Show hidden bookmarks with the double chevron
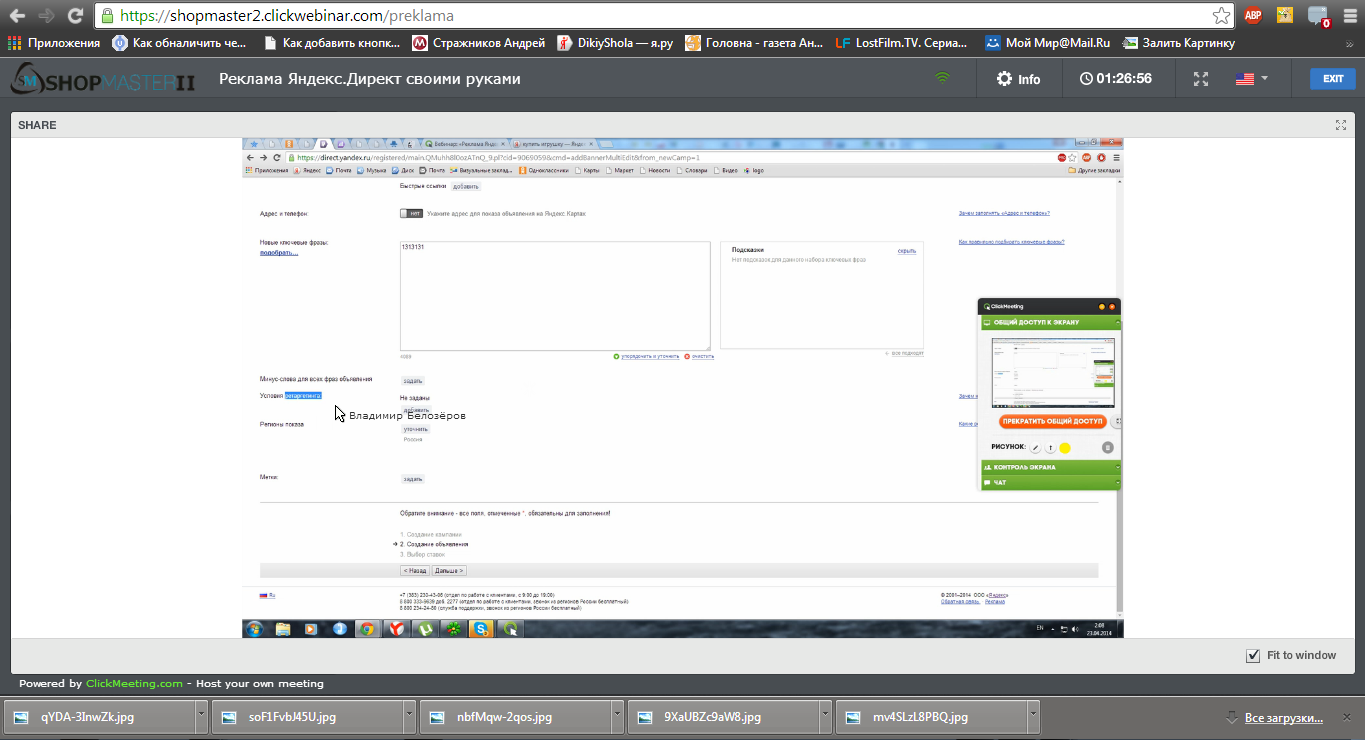Screen dimensions: 1365x740 click(x=1352, y=43)
